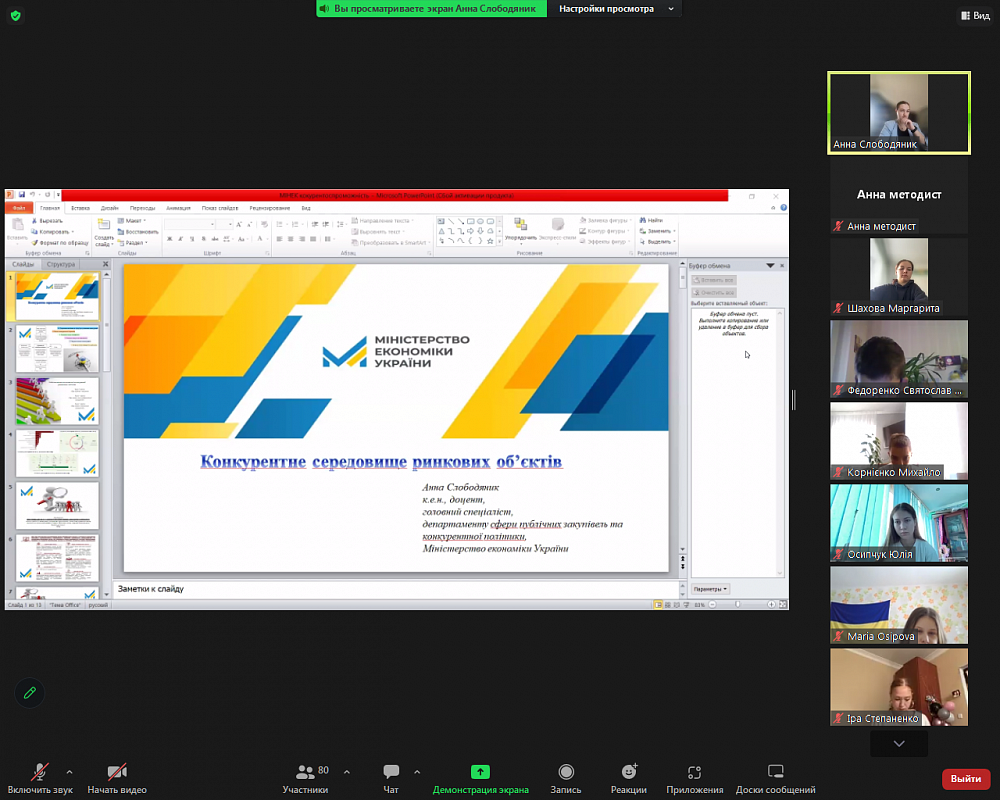This screenshot has width=1000, height=800.
Task: Switch to the Переходы ribbon tab
Action: (142, 208)
